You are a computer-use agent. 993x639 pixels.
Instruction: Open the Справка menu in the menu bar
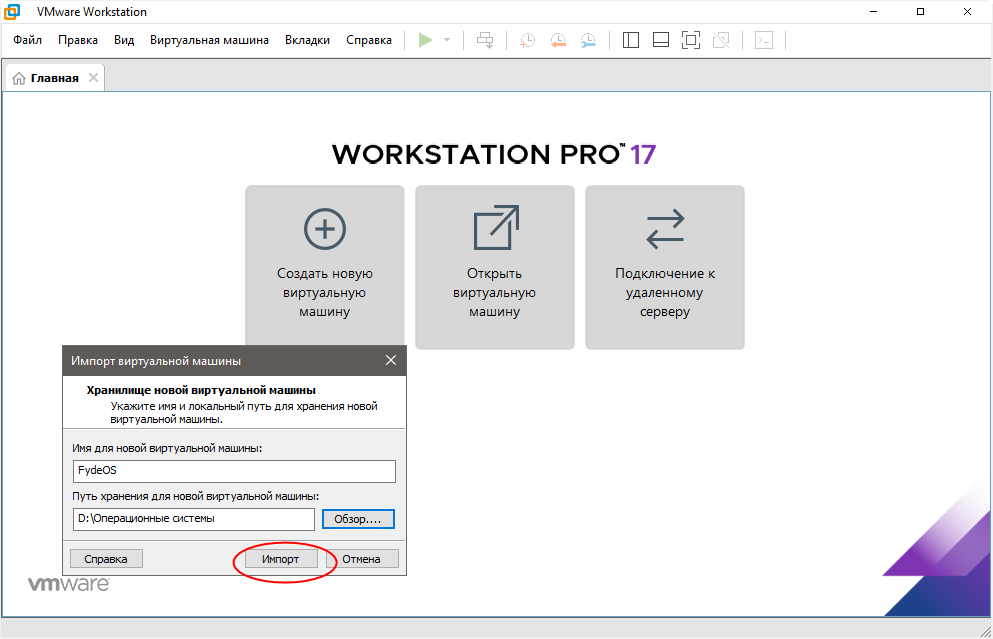click(x=369, y=40)
